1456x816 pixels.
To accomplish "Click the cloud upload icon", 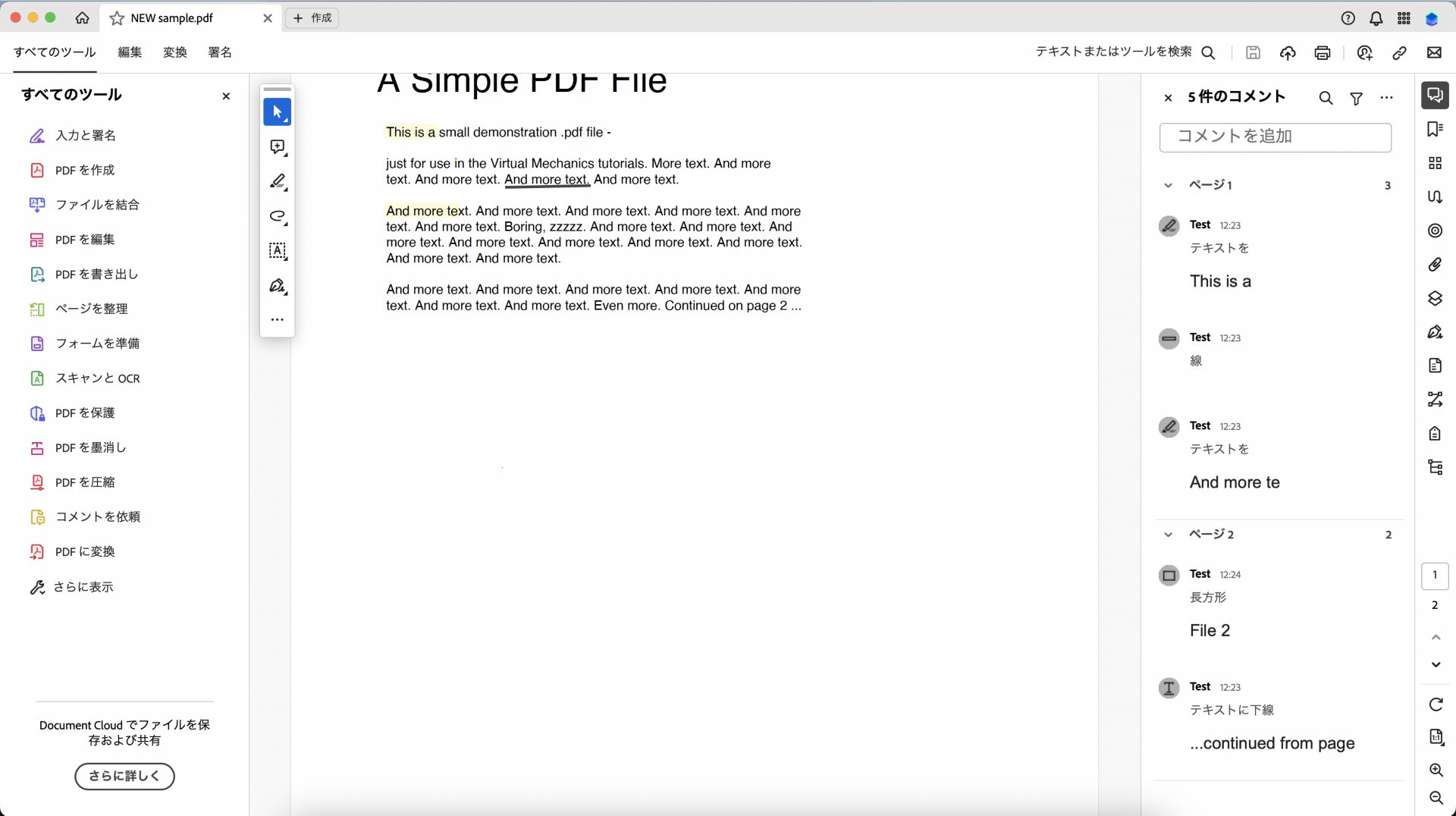I will point(1288,52).
